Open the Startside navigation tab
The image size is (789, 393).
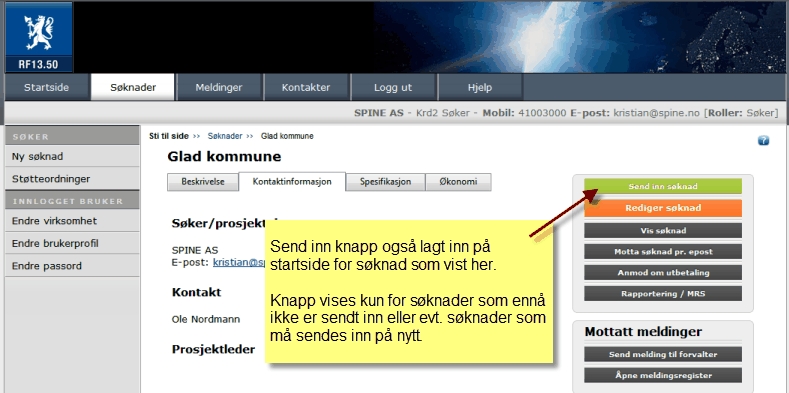click(x=47, y=87)
